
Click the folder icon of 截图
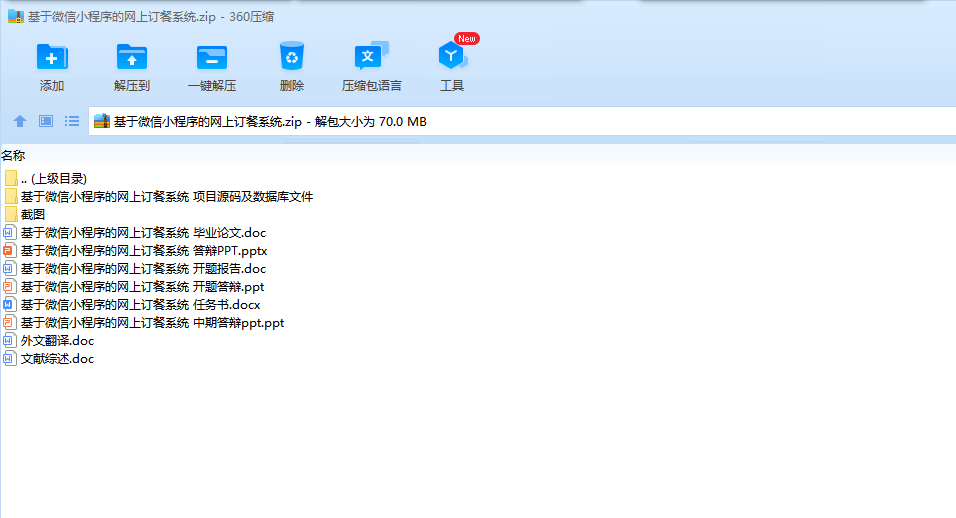click(11, 215)
